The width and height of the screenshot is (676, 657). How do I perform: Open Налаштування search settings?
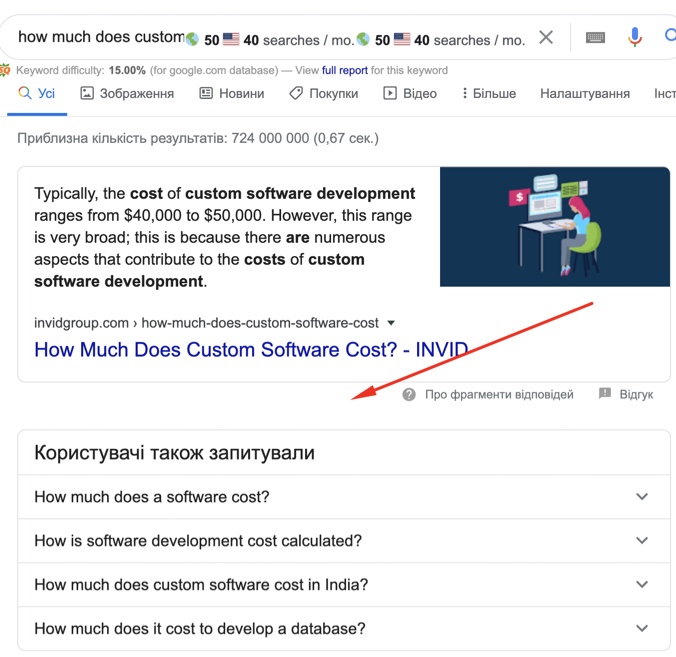click(585, 93)
